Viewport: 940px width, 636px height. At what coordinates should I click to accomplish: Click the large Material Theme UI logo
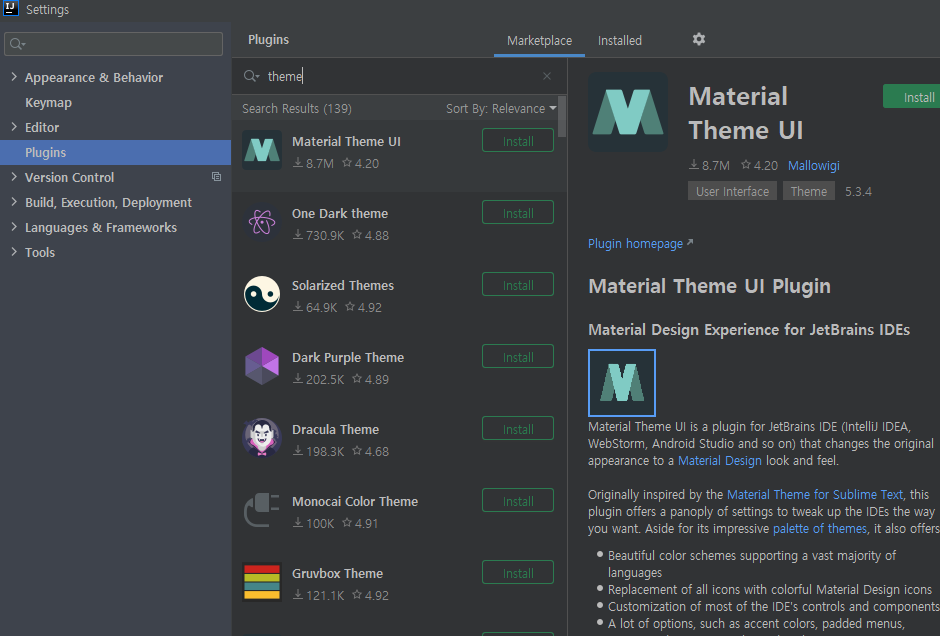click(x=628, y=111)
